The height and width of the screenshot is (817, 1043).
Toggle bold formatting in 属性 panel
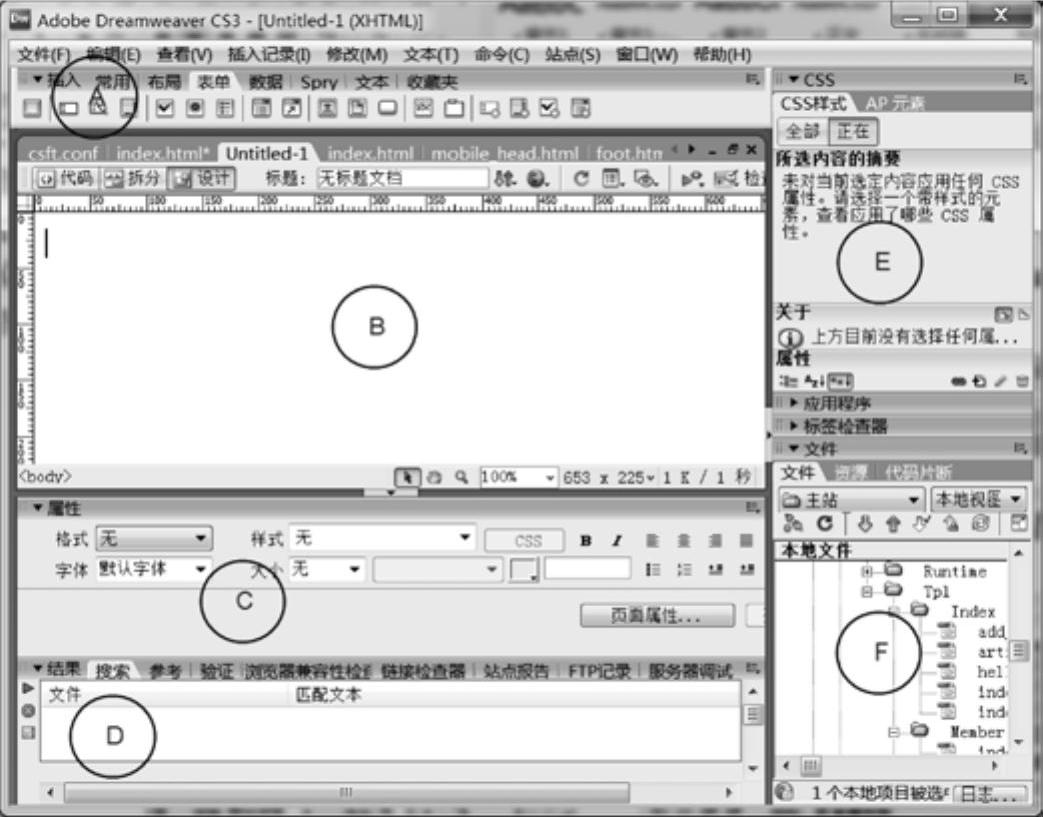point(585,540)
